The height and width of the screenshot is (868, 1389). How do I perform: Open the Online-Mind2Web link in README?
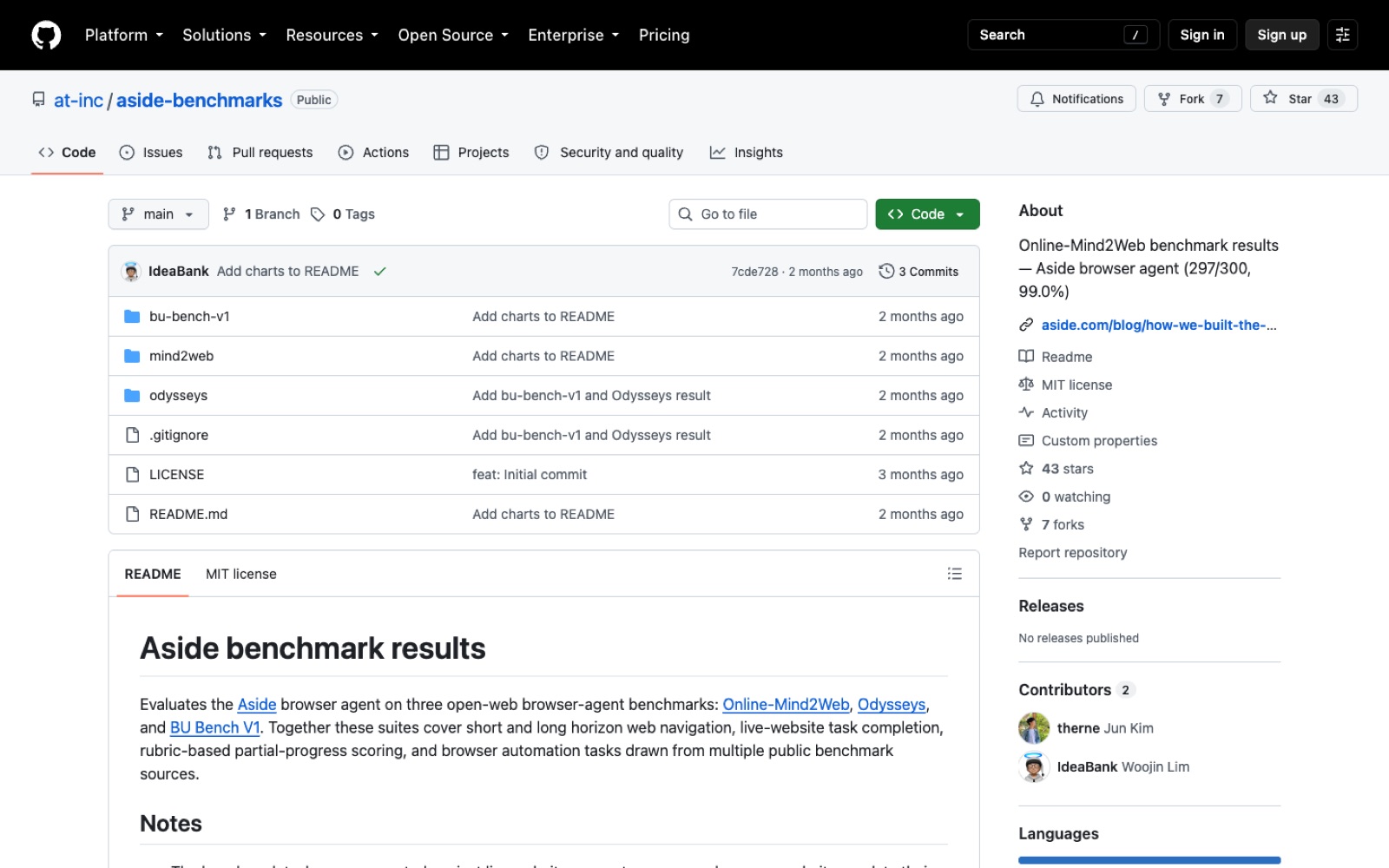[x=786, y=705]
